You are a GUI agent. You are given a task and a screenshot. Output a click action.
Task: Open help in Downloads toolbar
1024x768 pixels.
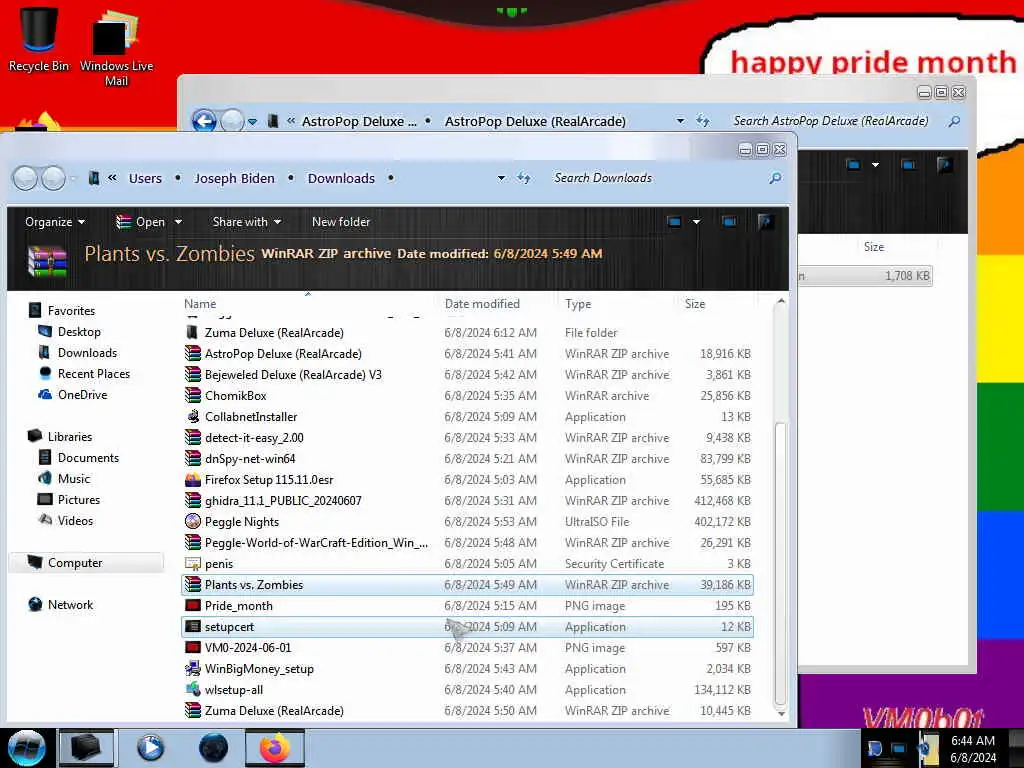pos(765,222)
